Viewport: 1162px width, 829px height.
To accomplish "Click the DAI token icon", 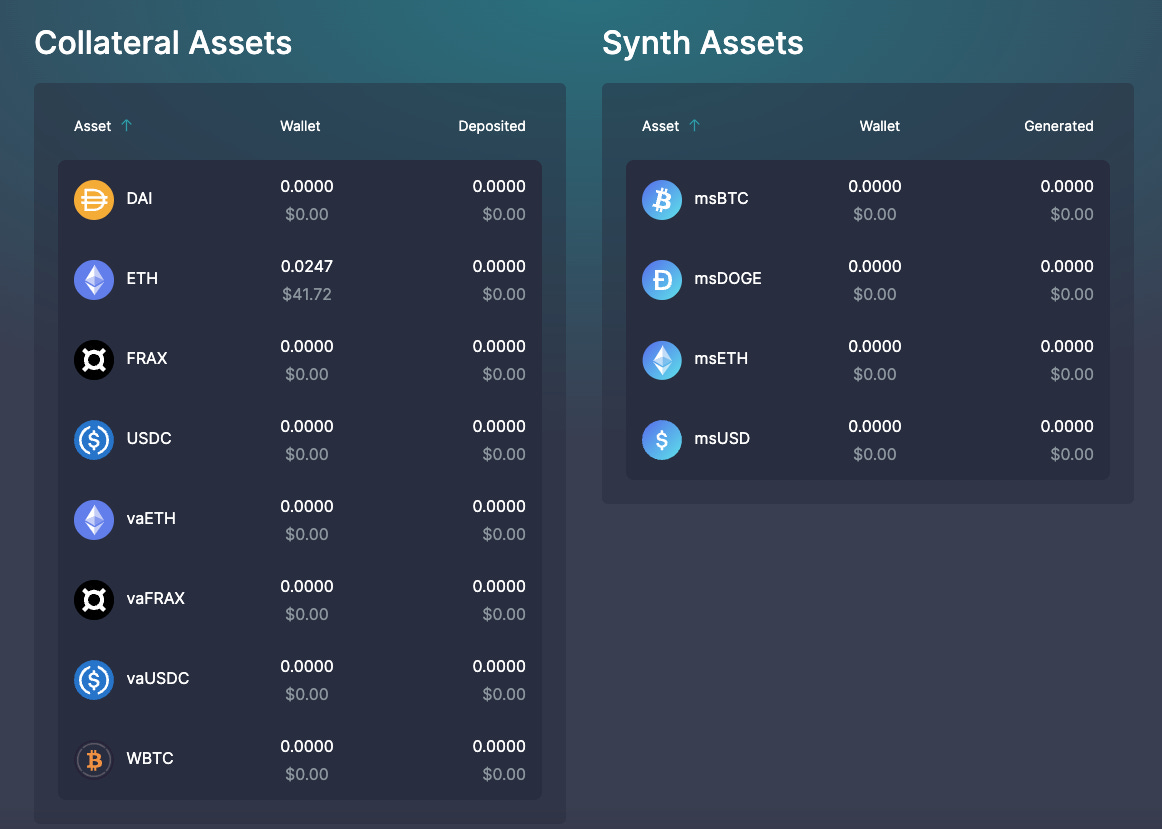I will point(94,200).
